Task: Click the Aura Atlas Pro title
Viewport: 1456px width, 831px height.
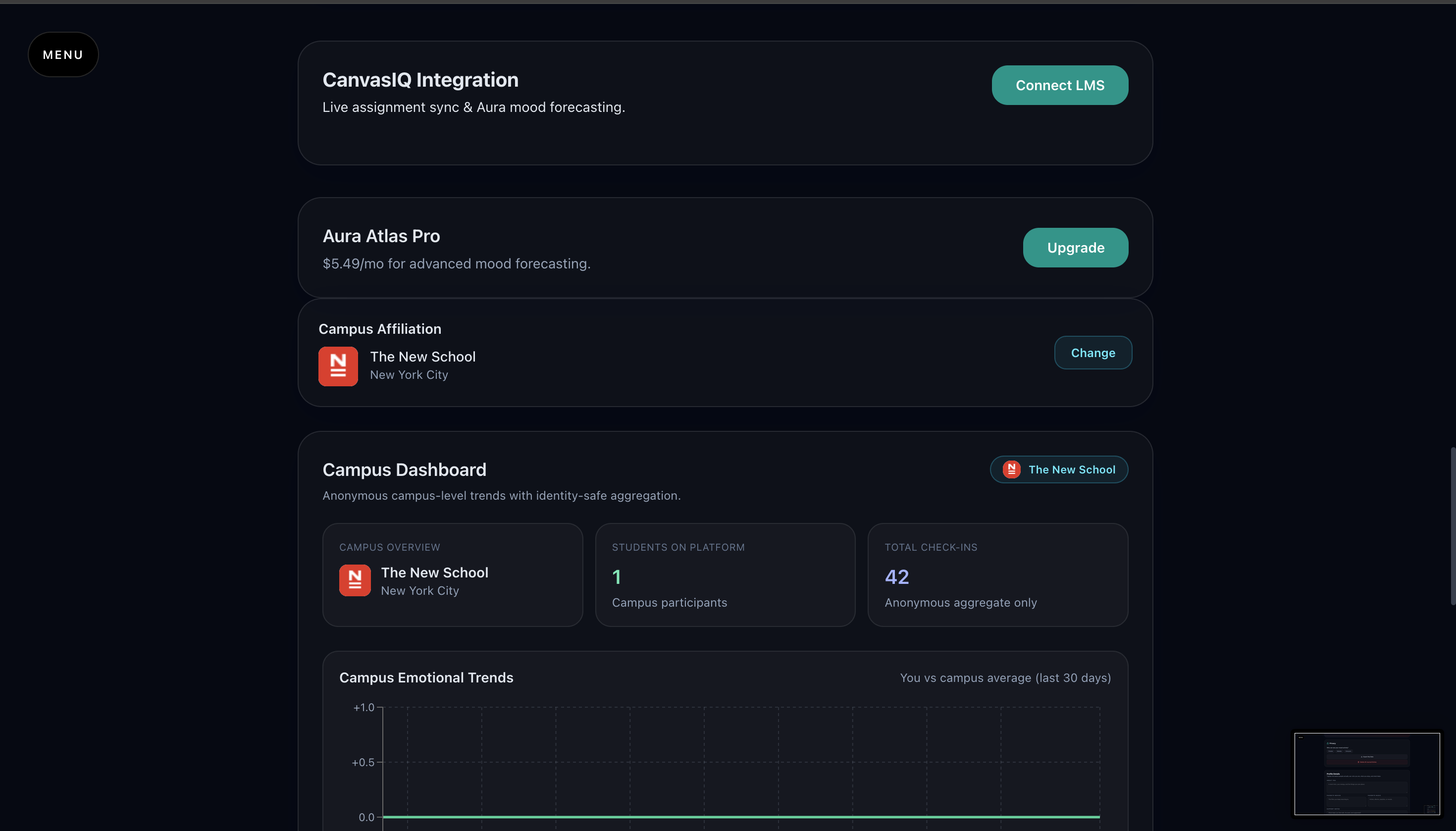Action: click(x=381, y=236)
